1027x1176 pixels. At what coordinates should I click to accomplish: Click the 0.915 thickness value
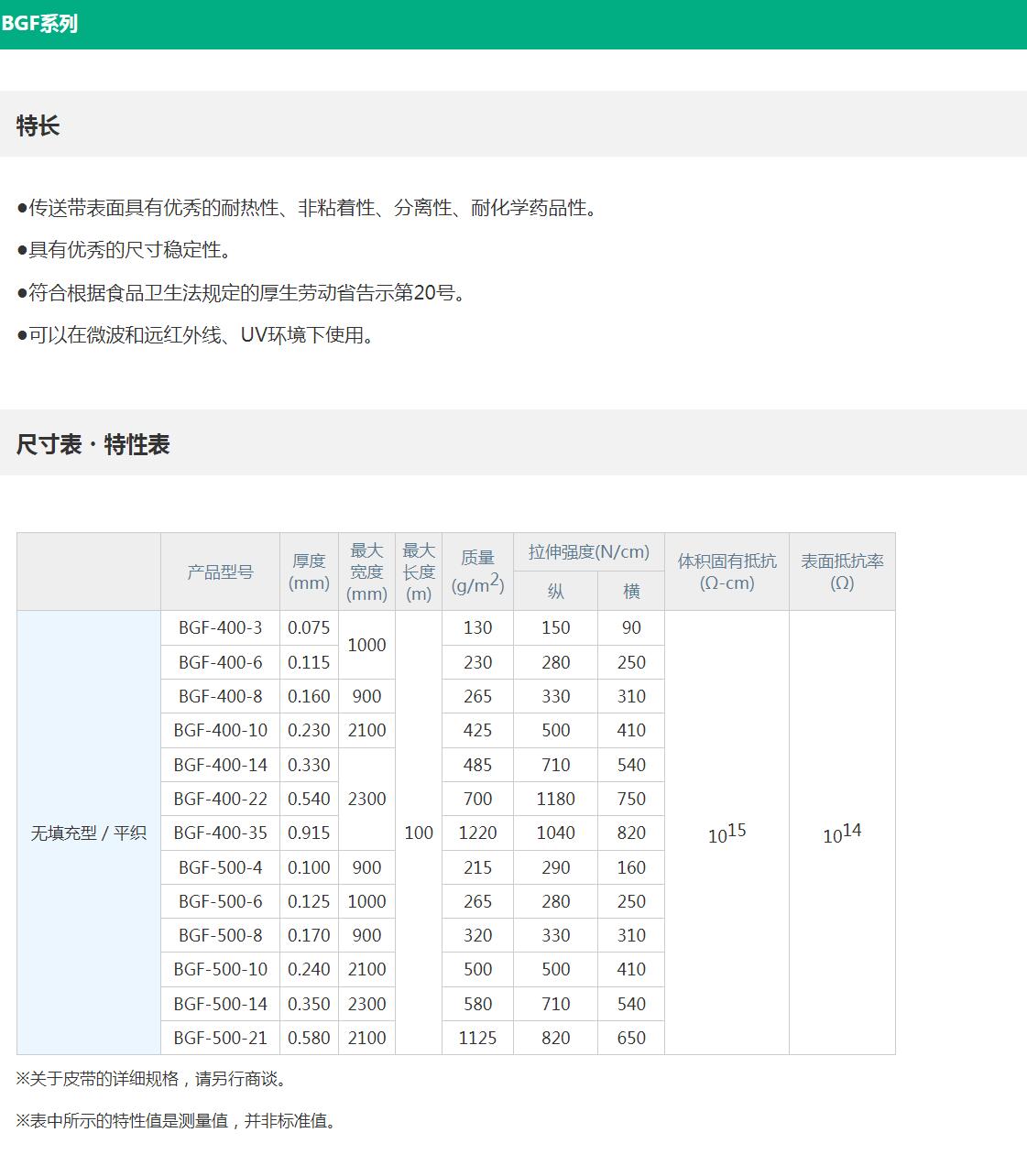(x=309, y=833)
